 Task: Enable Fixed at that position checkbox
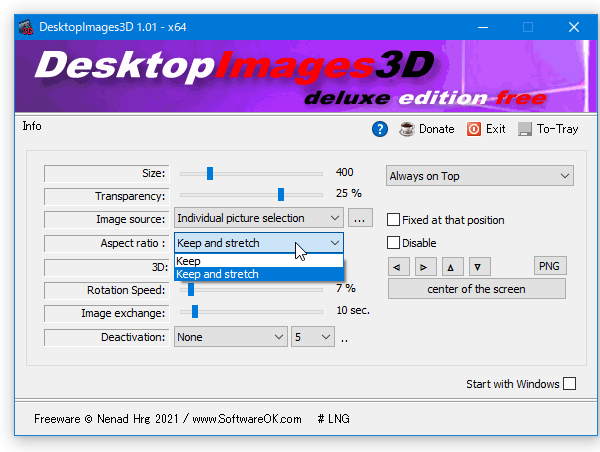click(x=393, y=220)
